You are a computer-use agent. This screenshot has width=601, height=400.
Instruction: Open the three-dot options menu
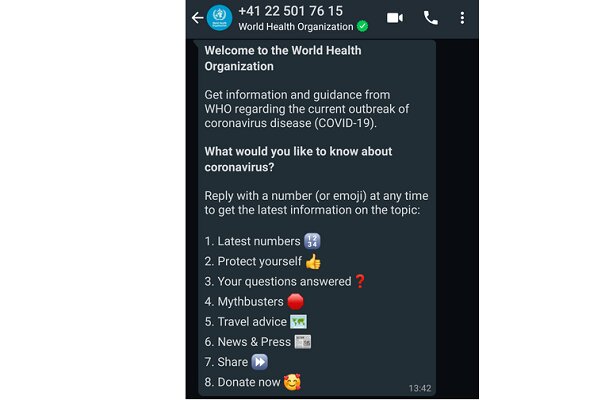462,18
